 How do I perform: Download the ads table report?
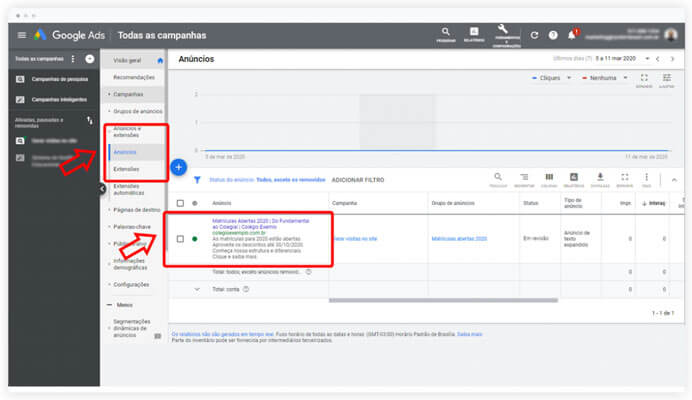[600, 177]
